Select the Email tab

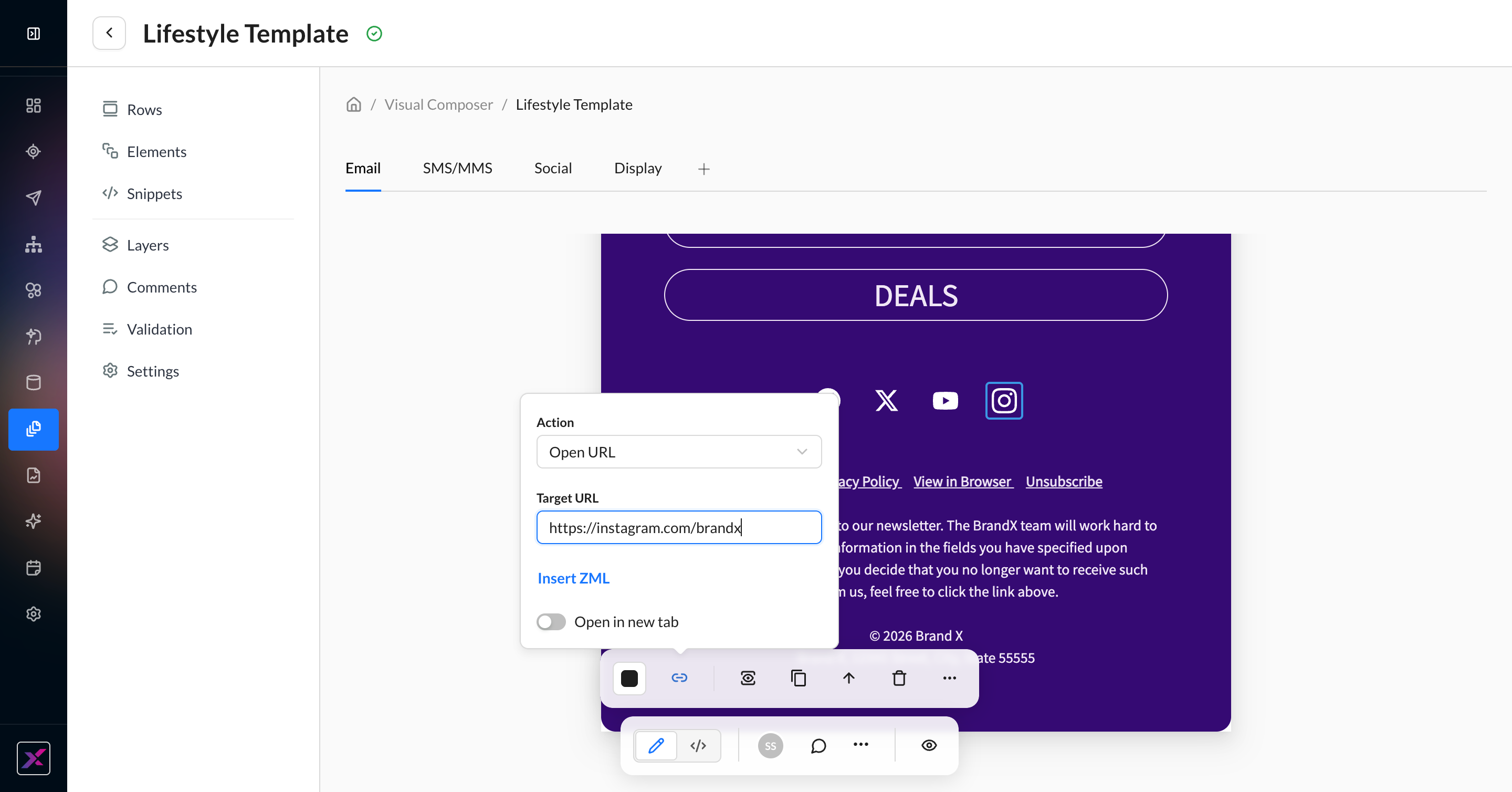(x=363, y=169)
